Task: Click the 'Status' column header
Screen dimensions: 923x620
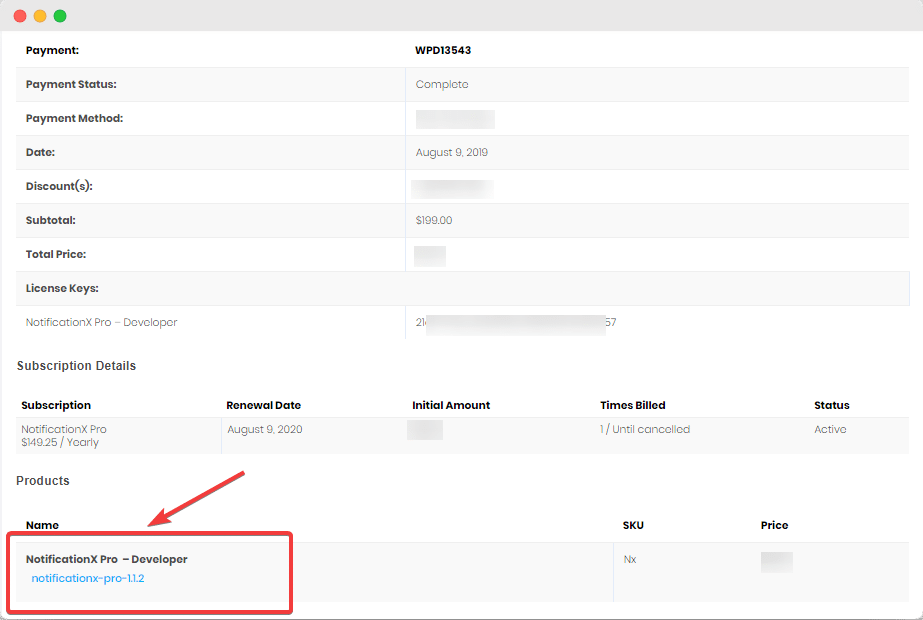Action: pyautogui.click(x=832, y=405)
